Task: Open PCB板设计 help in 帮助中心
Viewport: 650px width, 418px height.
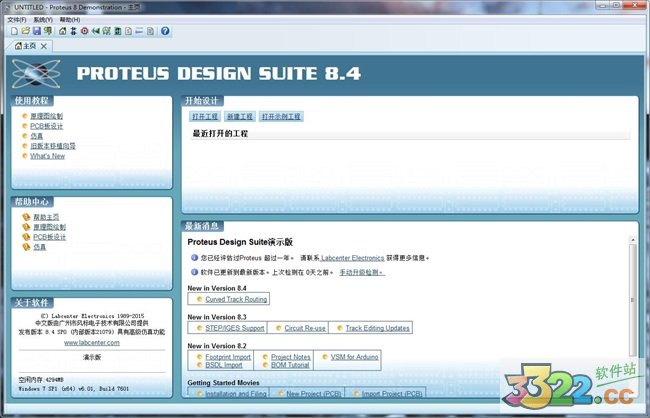Action: click(49, 237)
